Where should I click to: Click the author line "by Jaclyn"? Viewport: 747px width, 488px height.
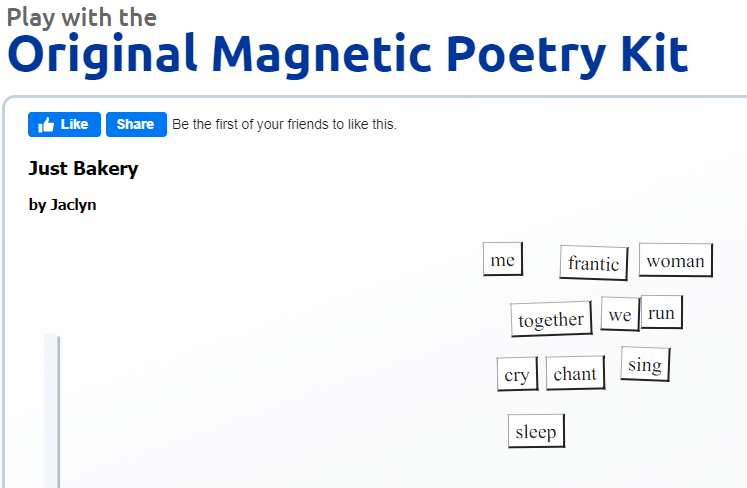coord(62,205)
